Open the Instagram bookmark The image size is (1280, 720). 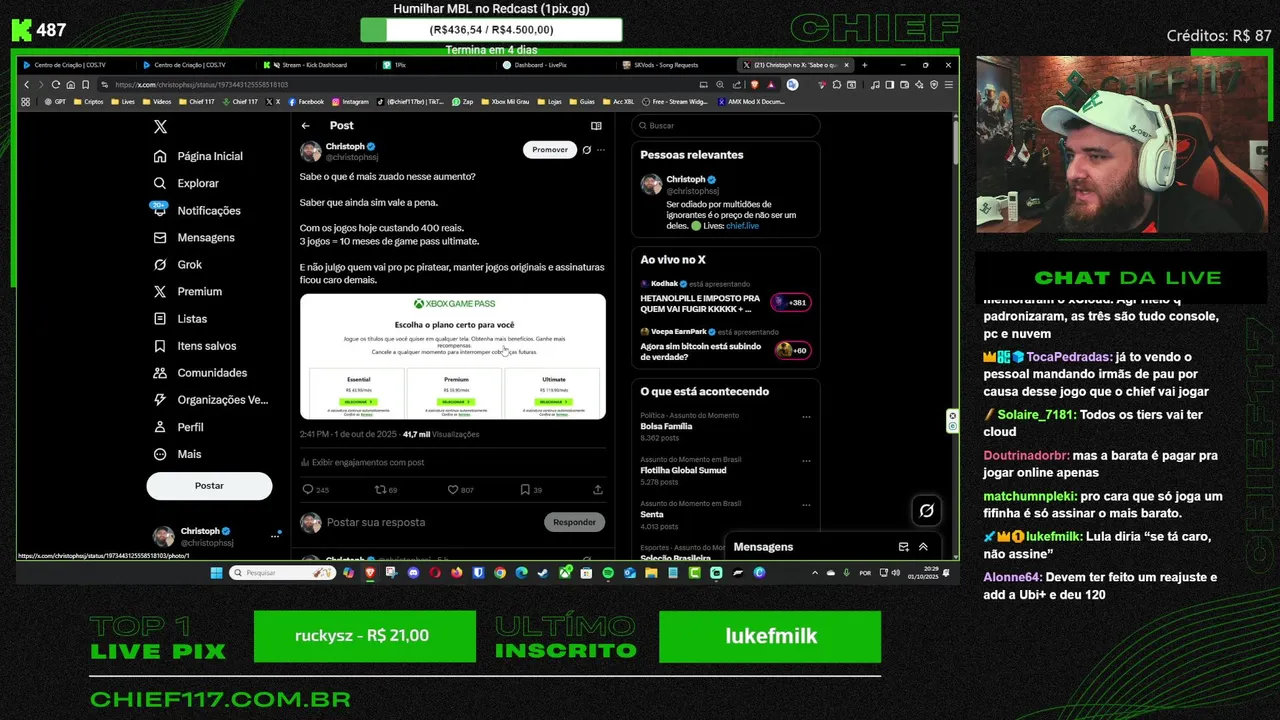click(x=349, y=101)
